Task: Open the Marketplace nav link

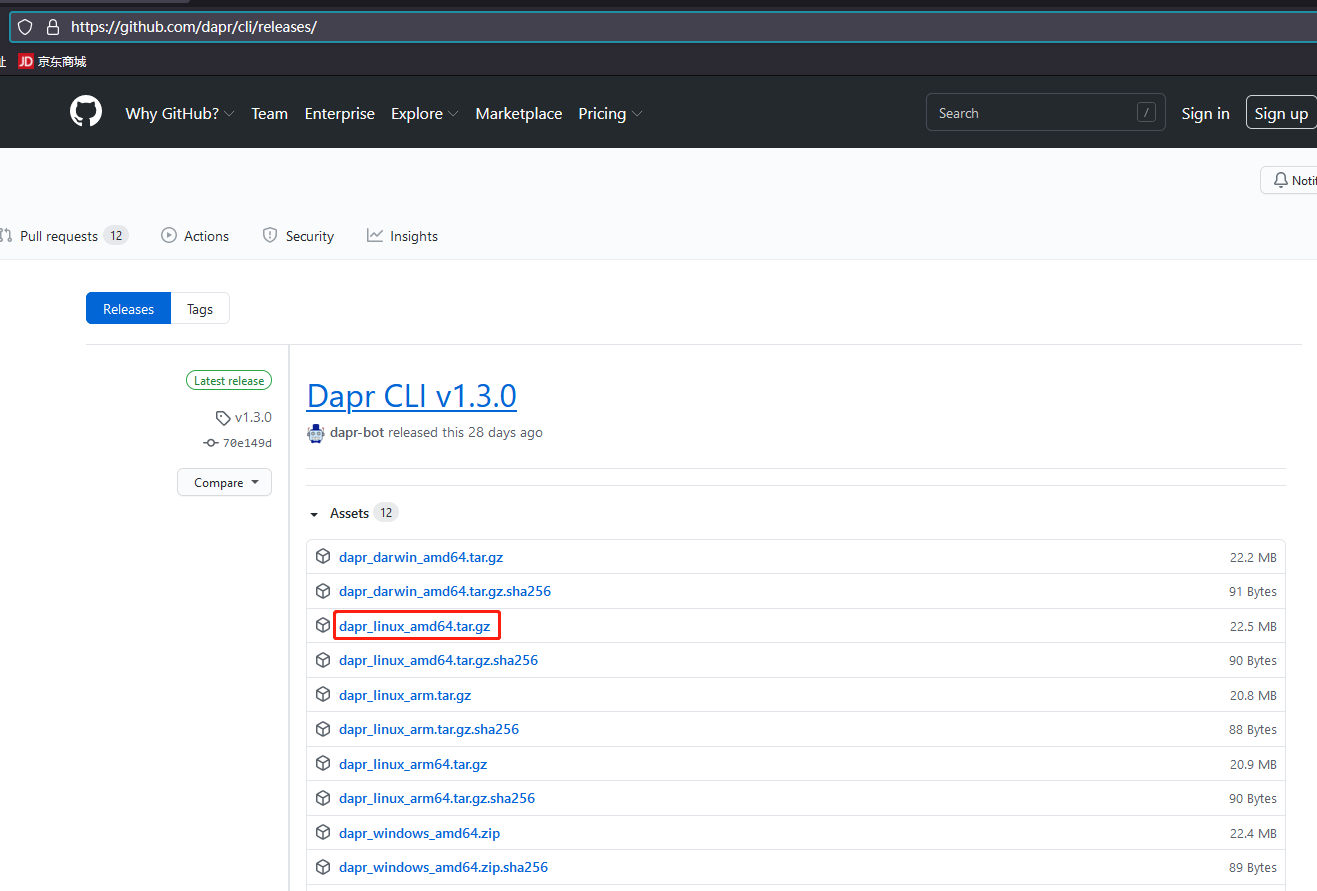Action: coord(519,114)
